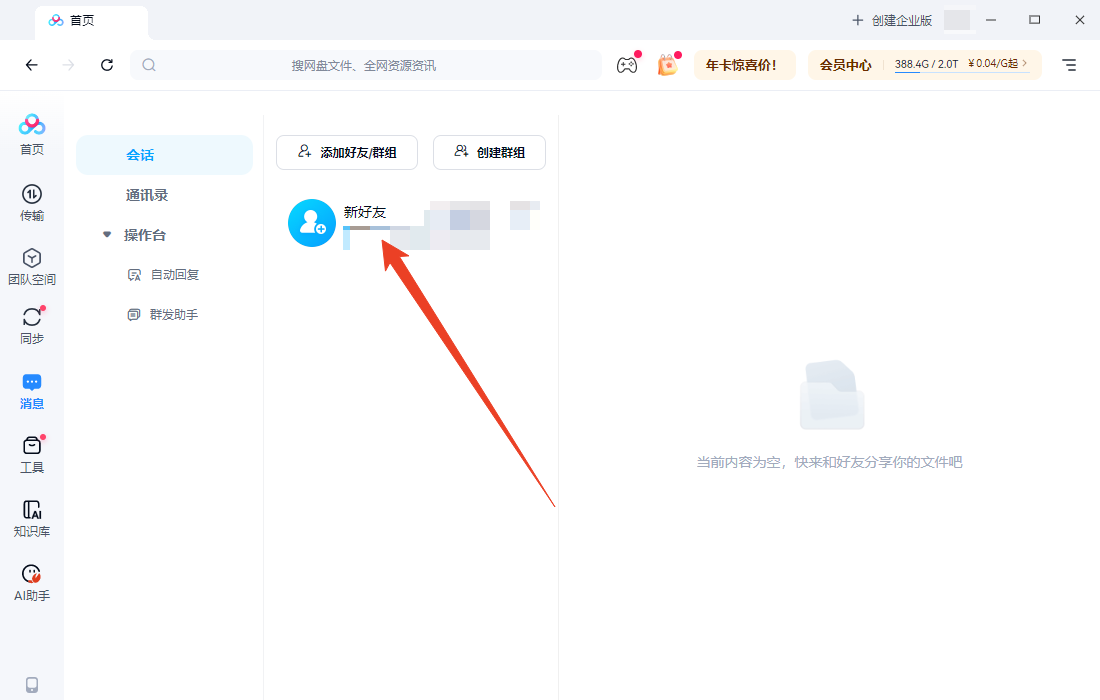Viewport: 1100px width, 700px height.
Task: Click the game controller icon beside the search bar
Action: tap(627, 64)
